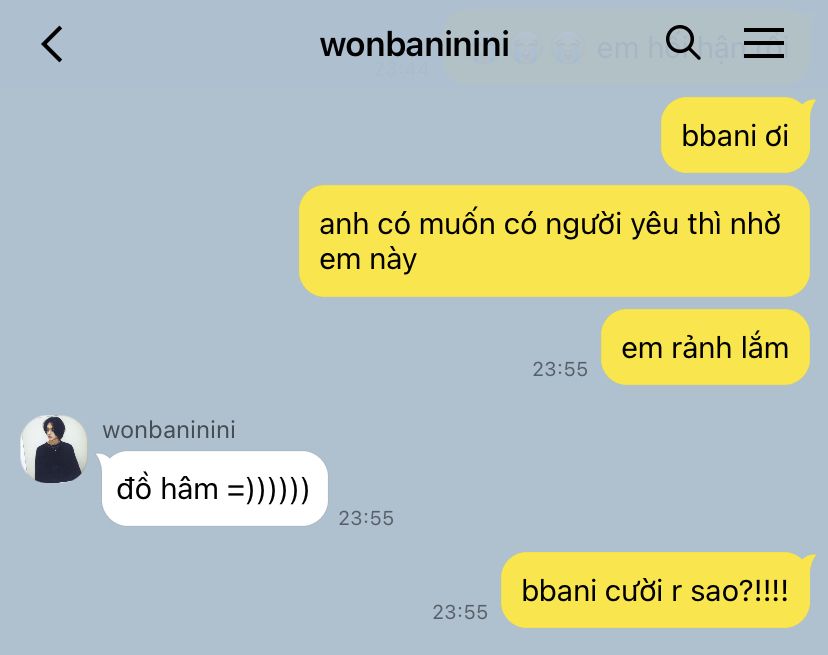Open the chat search magnifier icon
This screenshot has width=828, height=655.
tap(683, 42)
